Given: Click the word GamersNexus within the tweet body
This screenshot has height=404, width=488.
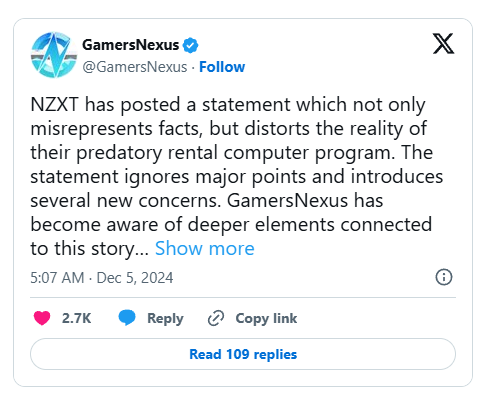Looking at the screenshot, I should click(x=287, y=201).
